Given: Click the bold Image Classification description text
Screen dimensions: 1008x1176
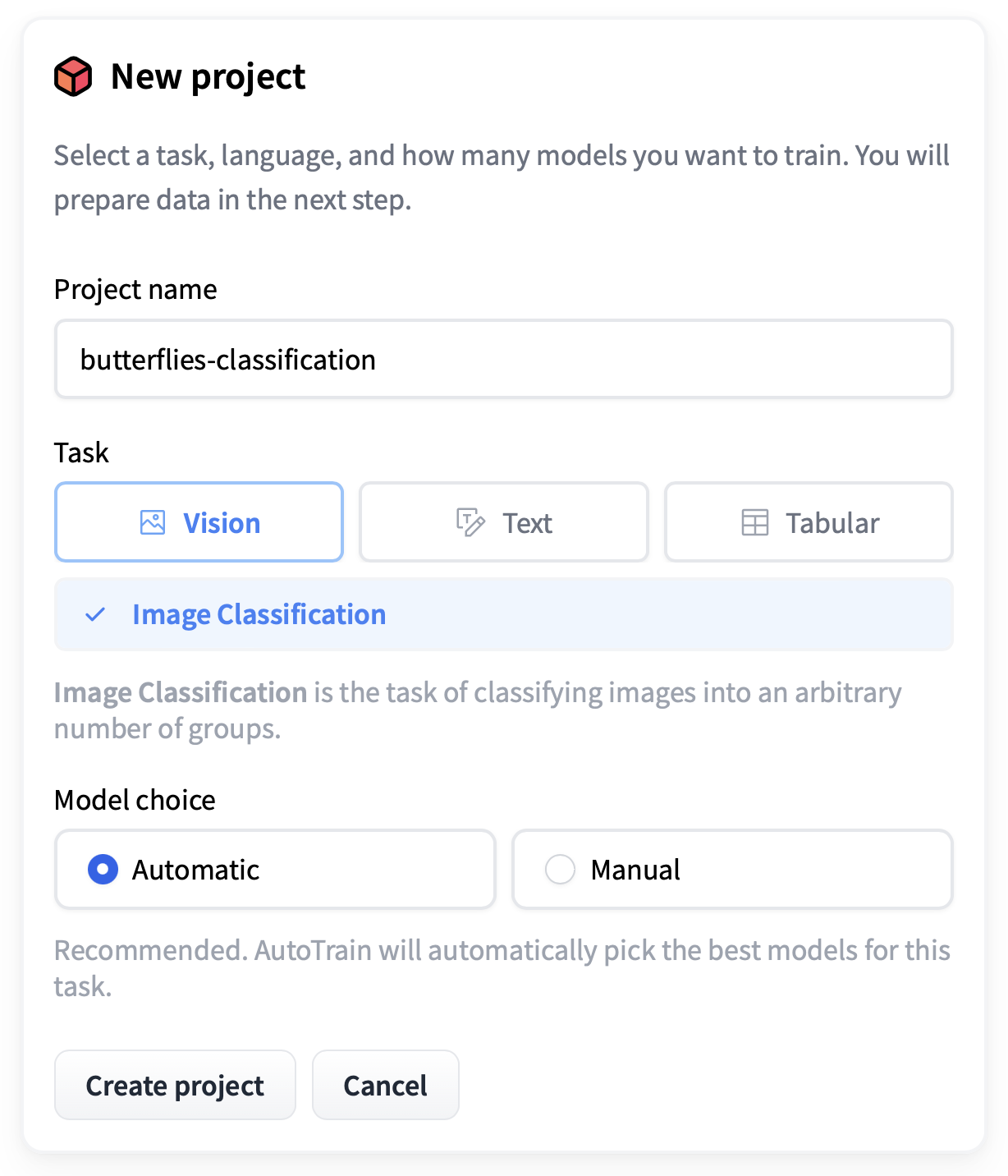Looking at the screenshot, I should pyautogui.click(x=179, y=692).
